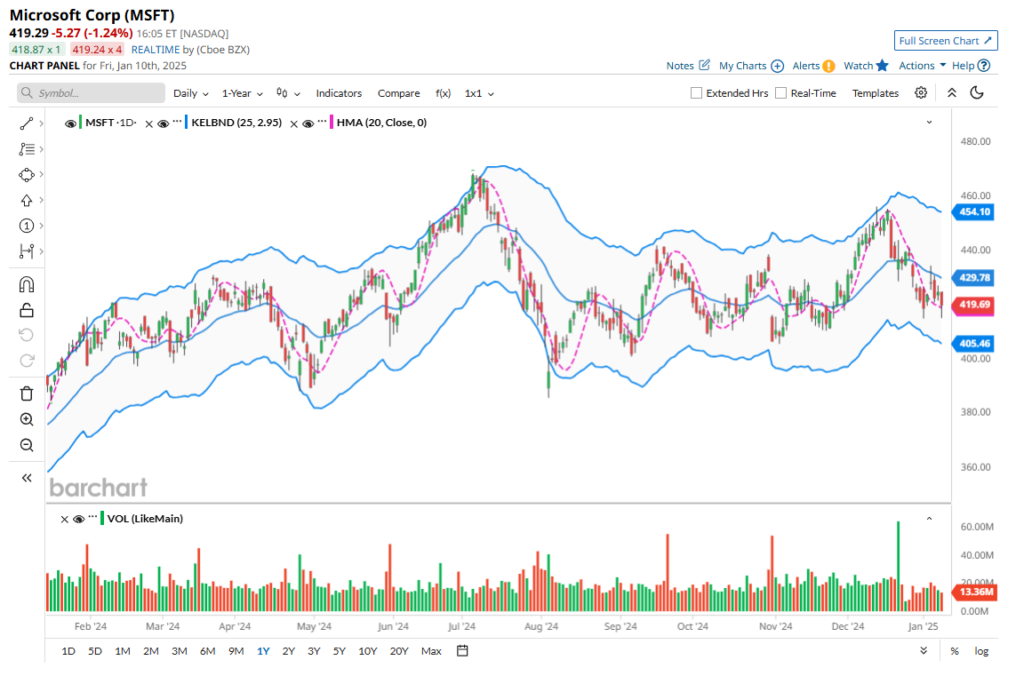
Task: Enable the magnet snap tool
Action: (26, 285)
